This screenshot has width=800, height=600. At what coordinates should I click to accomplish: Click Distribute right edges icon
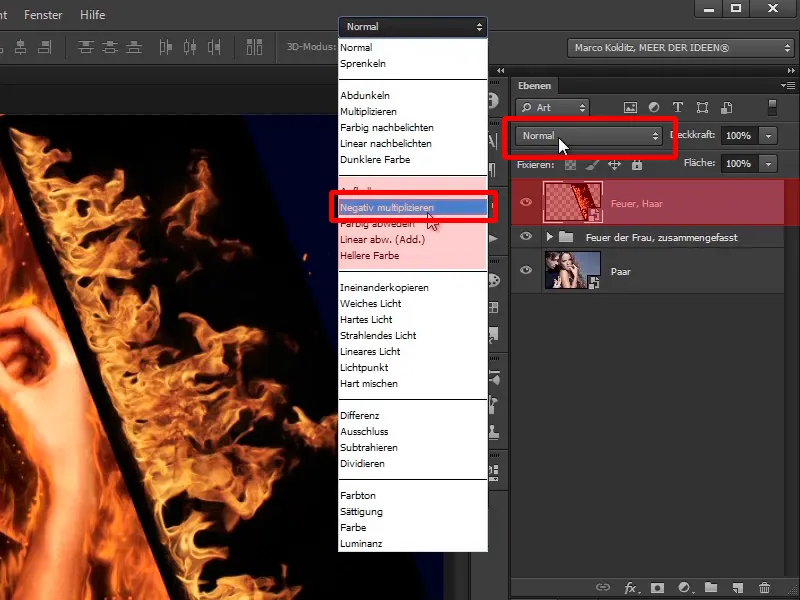tap(214, 47)
